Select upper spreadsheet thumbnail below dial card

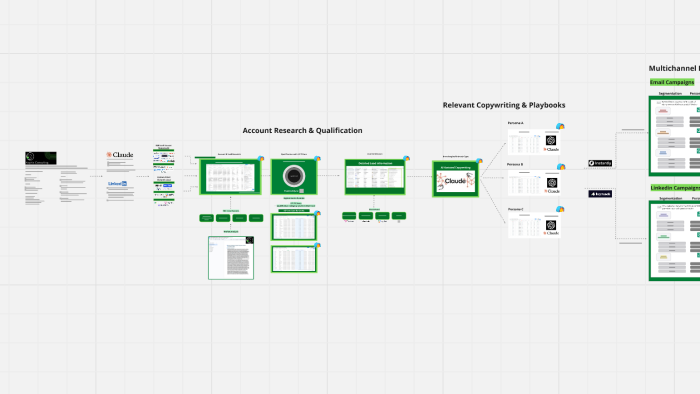294,227
